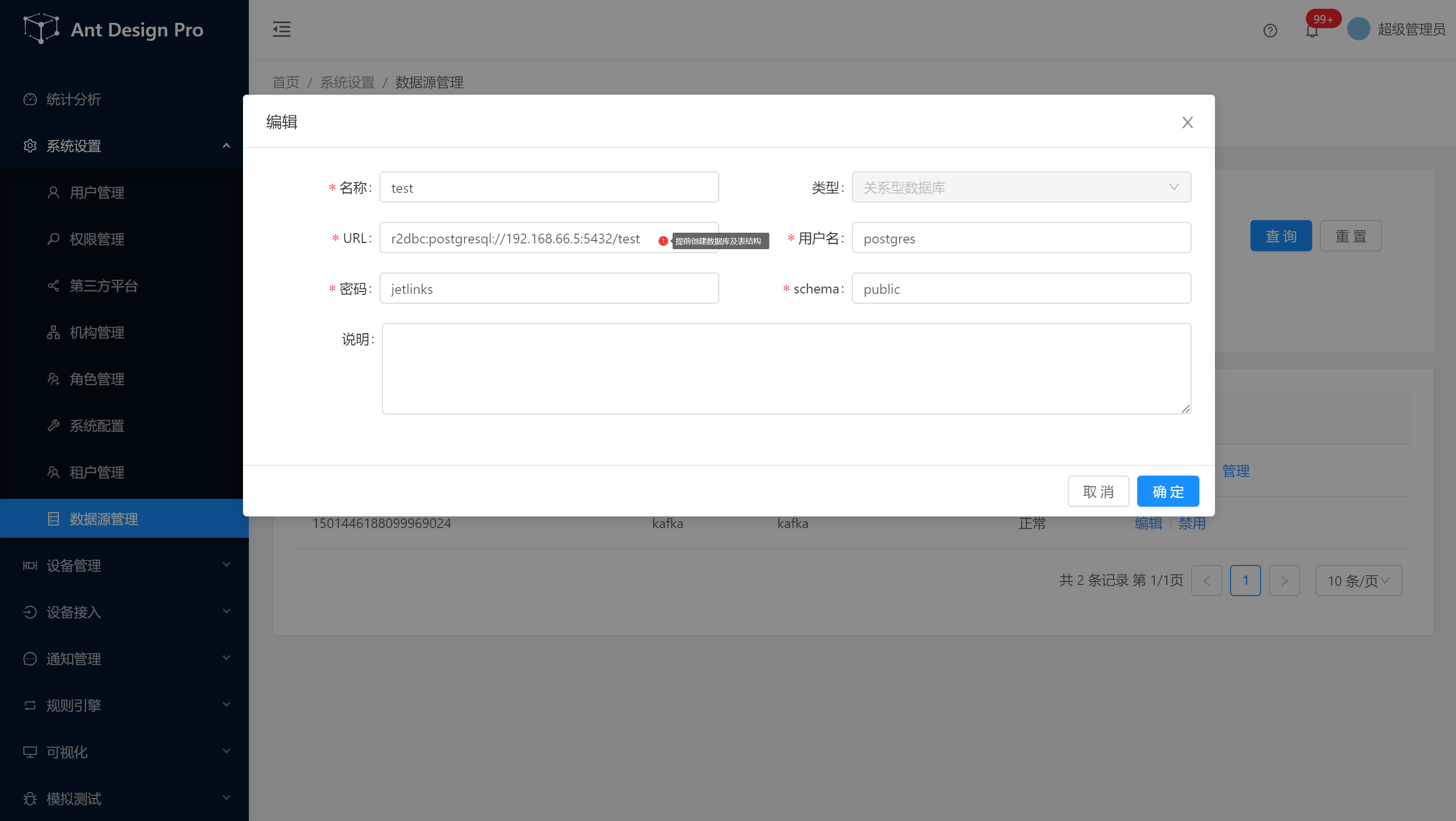1456x821 pixels.
Task: Focus the 密码 input field
Action: (549, 288)
